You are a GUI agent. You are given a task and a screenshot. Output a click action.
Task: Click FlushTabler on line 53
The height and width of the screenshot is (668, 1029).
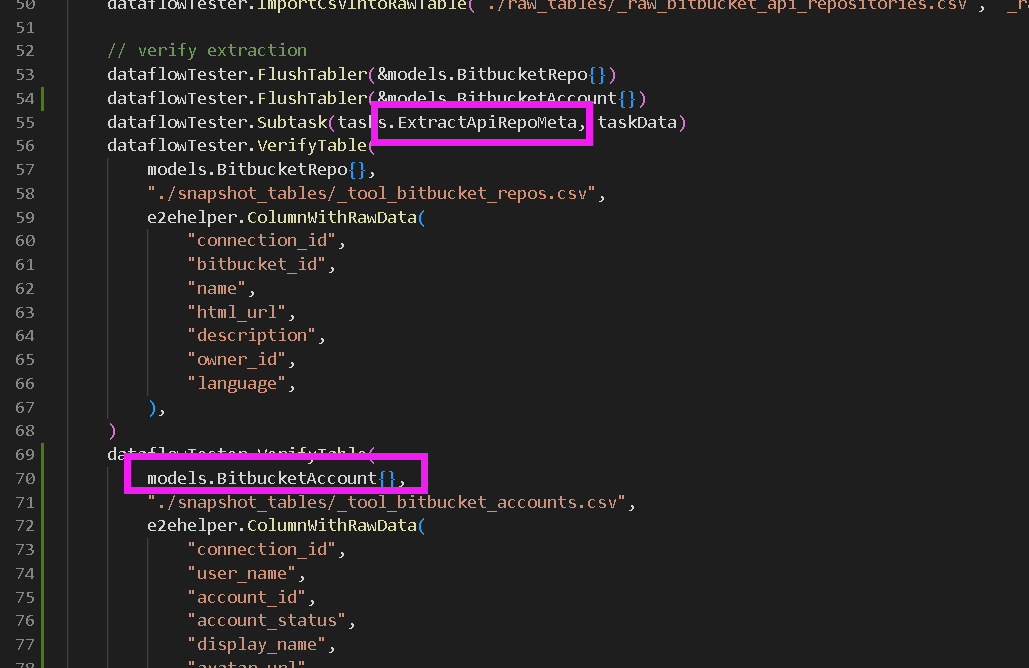[312, 75]
